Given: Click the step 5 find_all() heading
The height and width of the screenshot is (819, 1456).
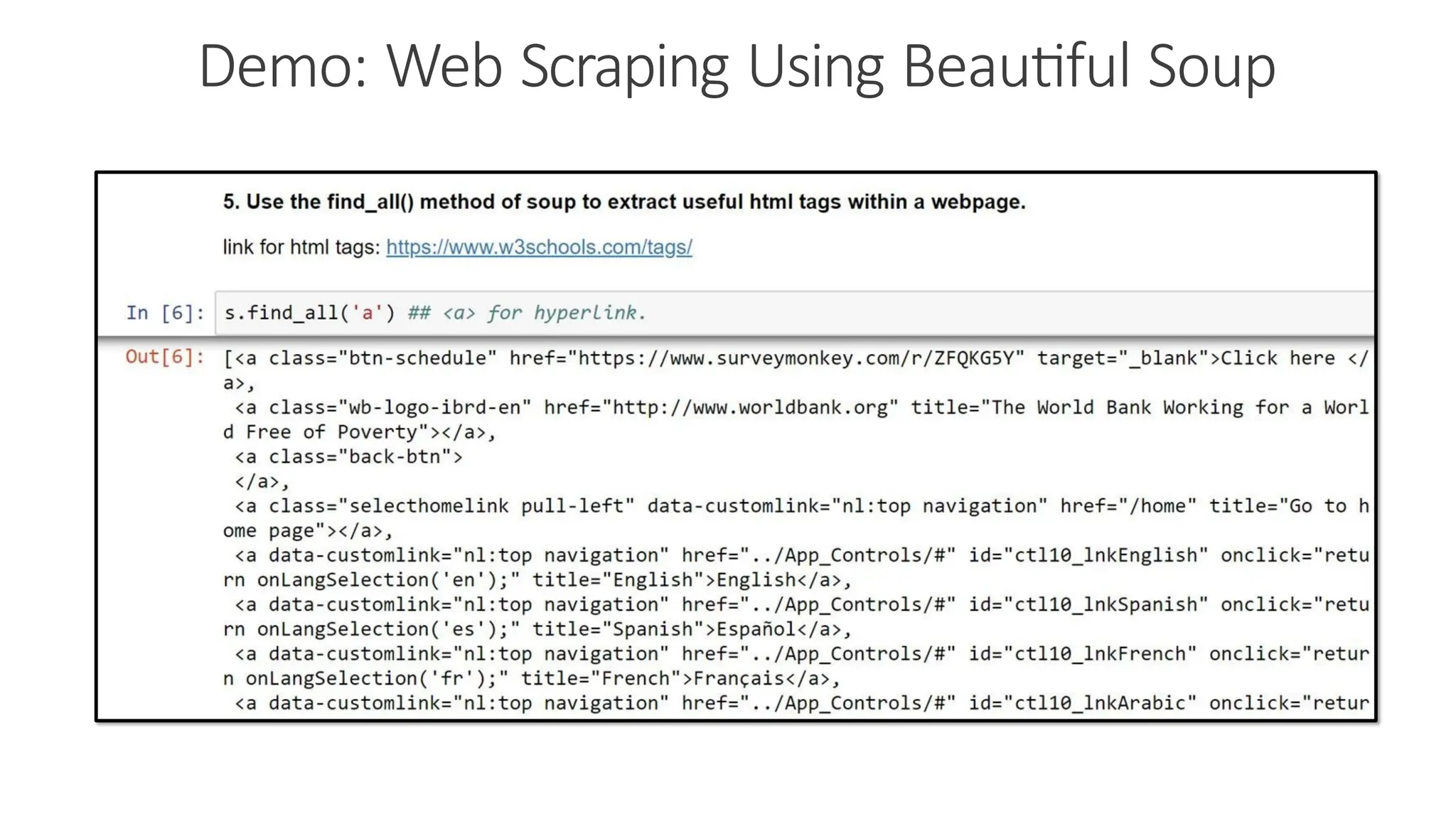Looking at the screenshot, I should 623,202.
